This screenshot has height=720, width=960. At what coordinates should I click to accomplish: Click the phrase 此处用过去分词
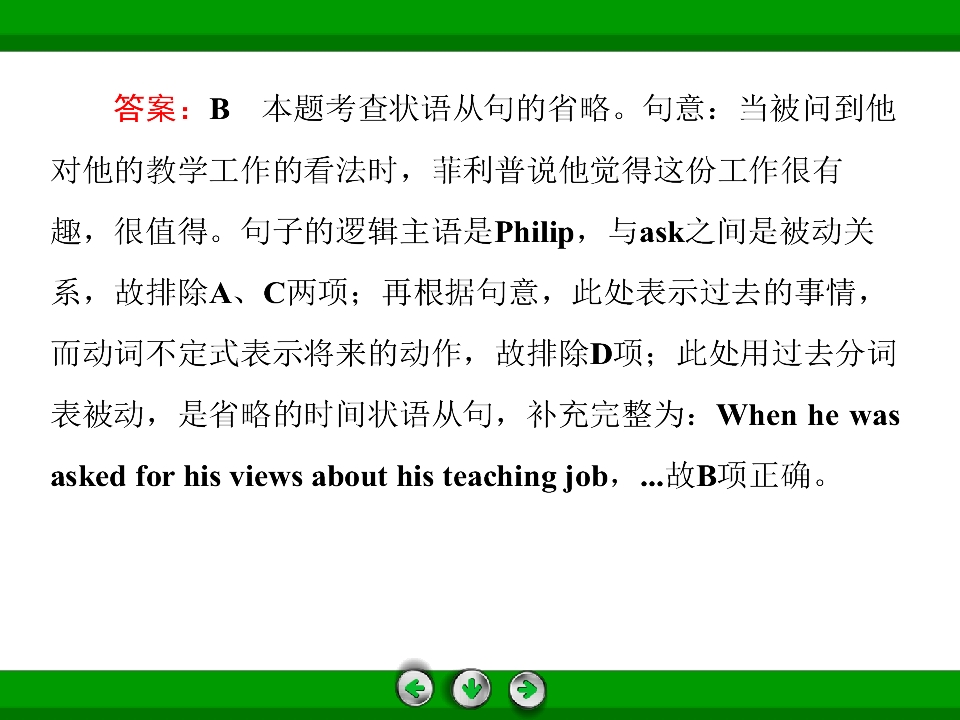[x=787, y=354]
